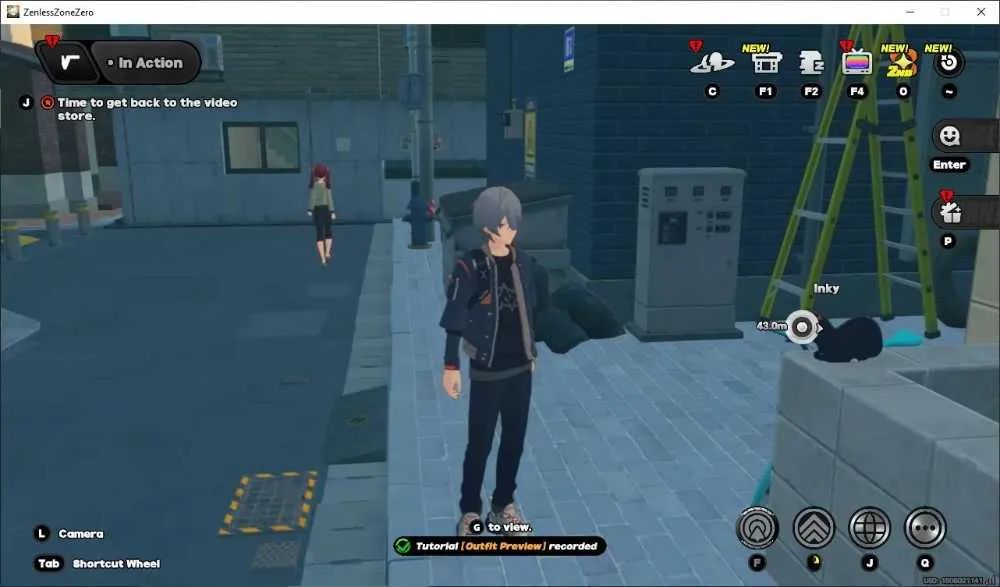Click the round waypoint marker next to 43.0m
Viewport: 1000px width, 587px height.
coord(801,327)
